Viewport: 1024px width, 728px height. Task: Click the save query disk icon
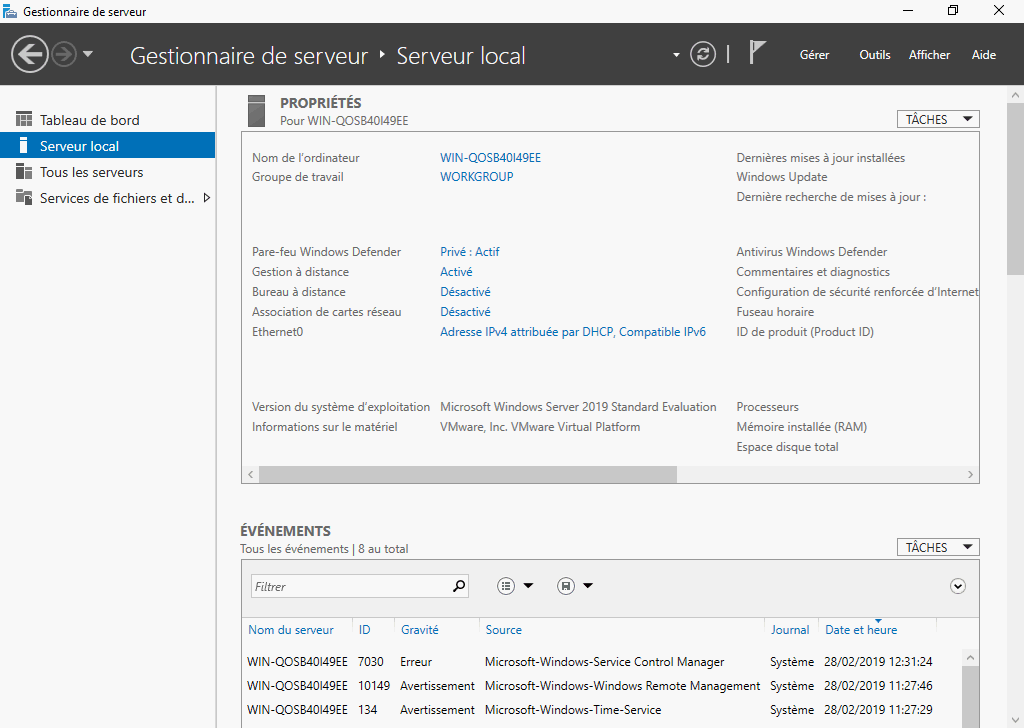(566, 586)
